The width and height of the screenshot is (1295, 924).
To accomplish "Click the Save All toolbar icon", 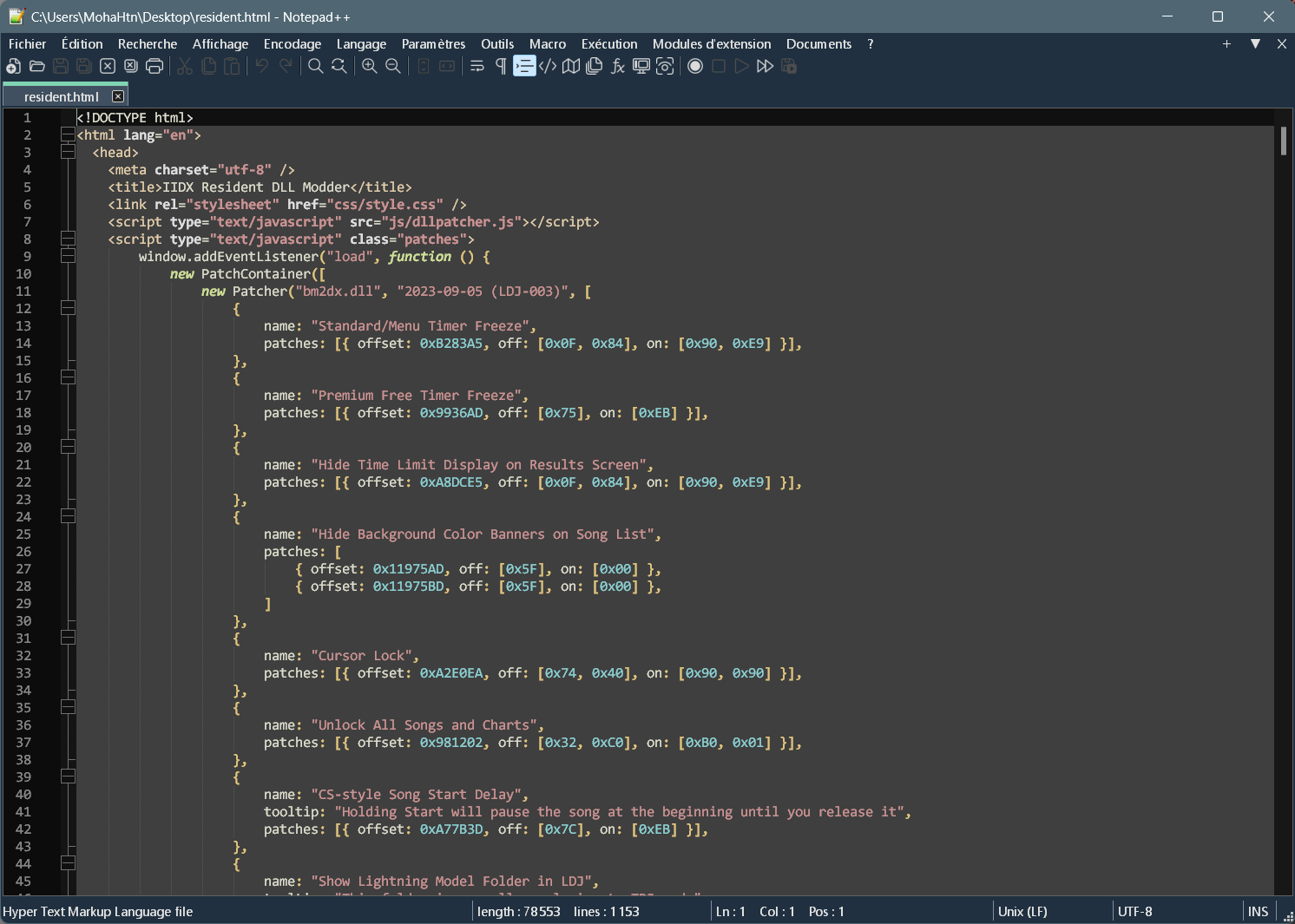I will (x=84, y=67).
